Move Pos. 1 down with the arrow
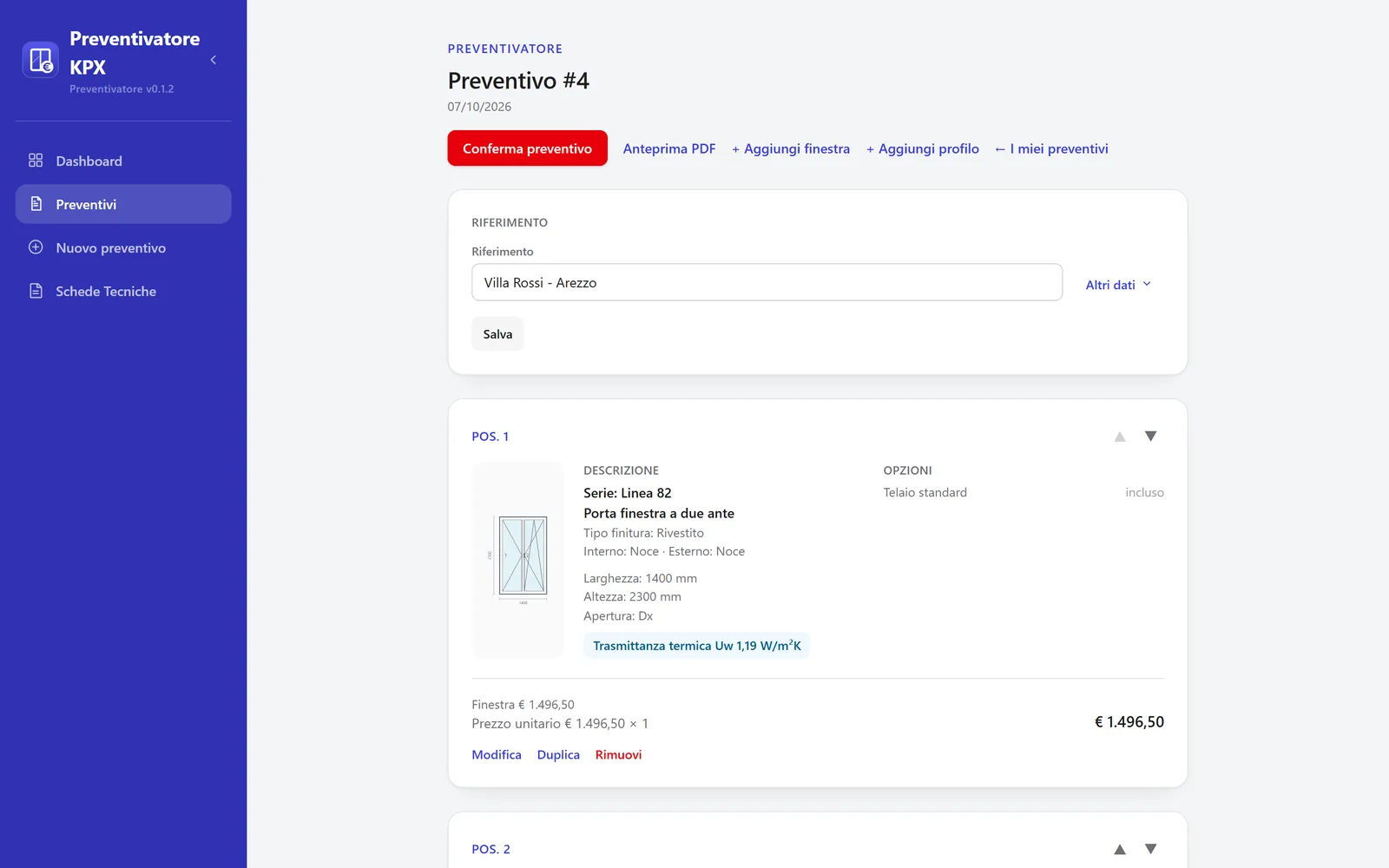 pyautogui.click(x=1150, y=436)
